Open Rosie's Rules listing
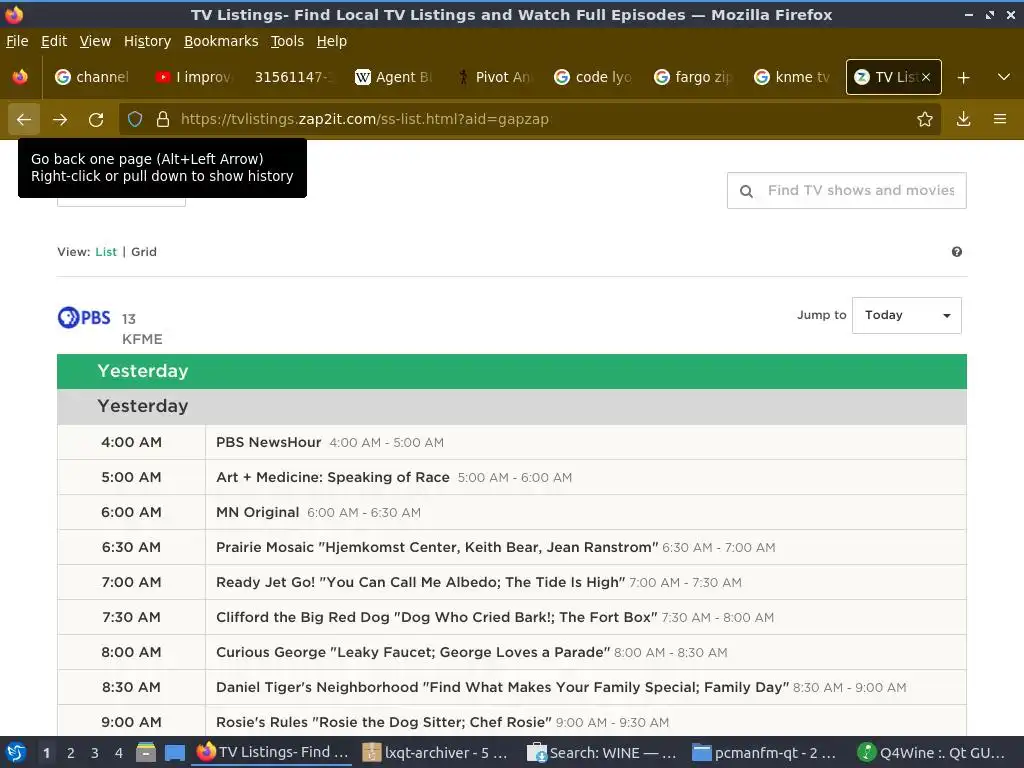Viewport: 1024px width, 768px height. coord(383,722)
